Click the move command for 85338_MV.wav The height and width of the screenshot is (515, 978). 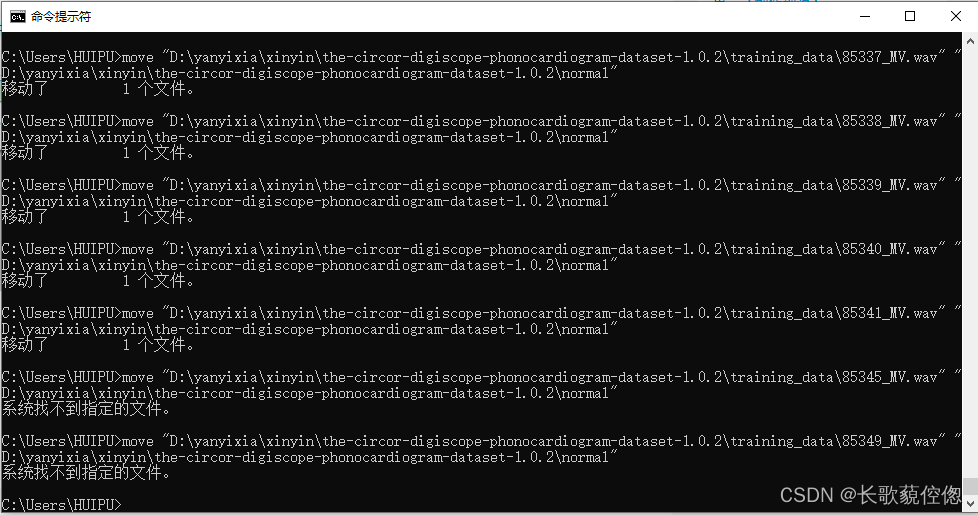coord(481,129)
